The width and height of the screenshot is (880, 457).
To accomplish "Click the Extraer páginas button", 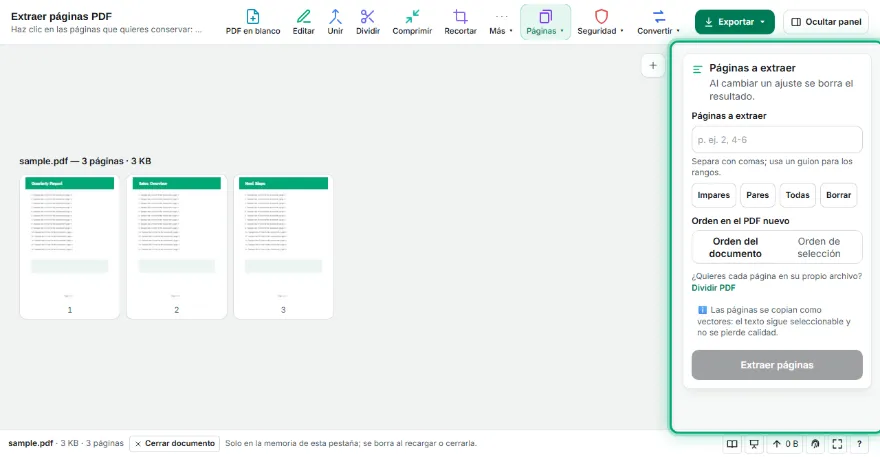I will tap(777, 365).
